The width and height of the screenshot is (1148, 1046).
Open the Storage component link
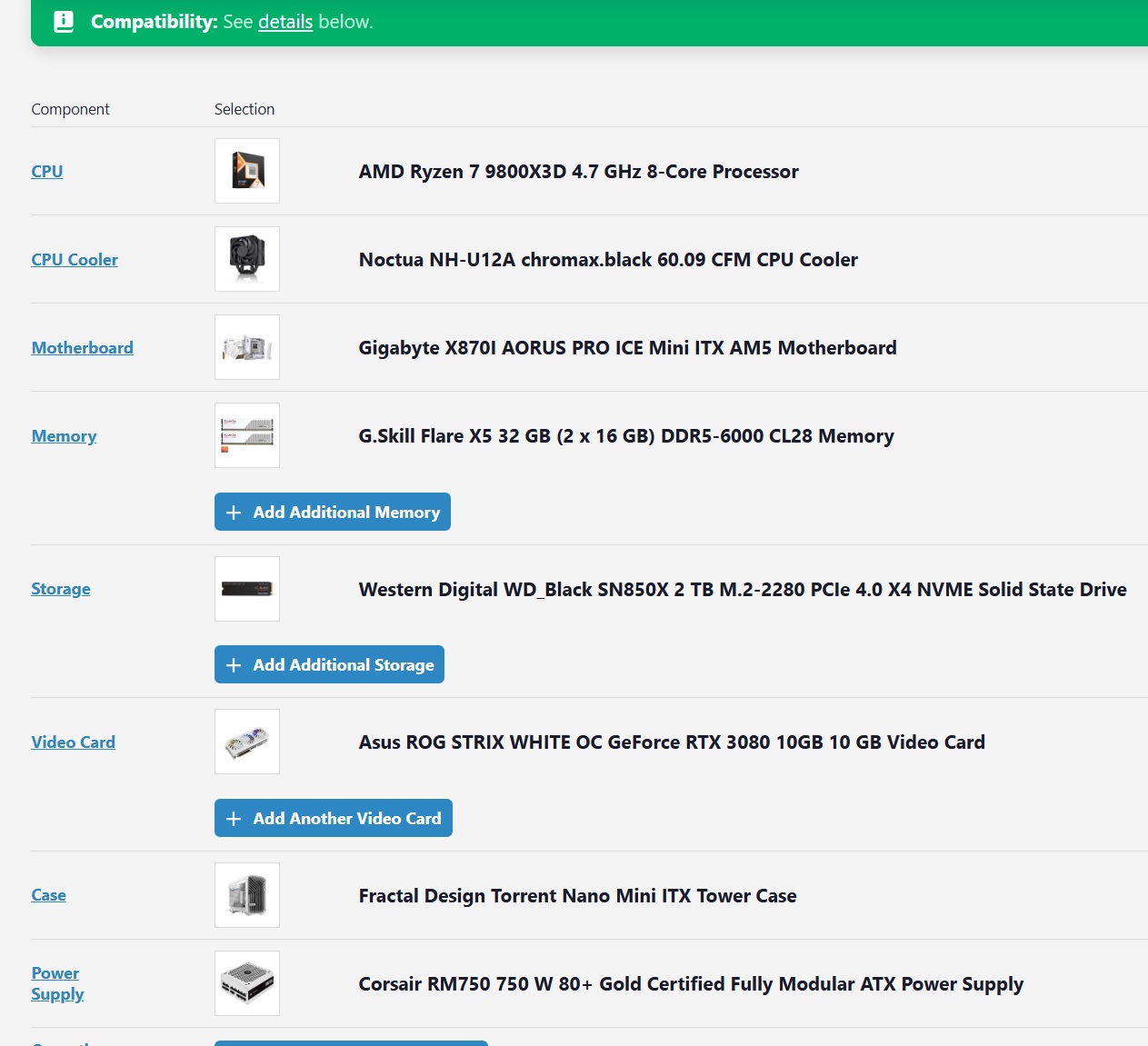[61, 589]
